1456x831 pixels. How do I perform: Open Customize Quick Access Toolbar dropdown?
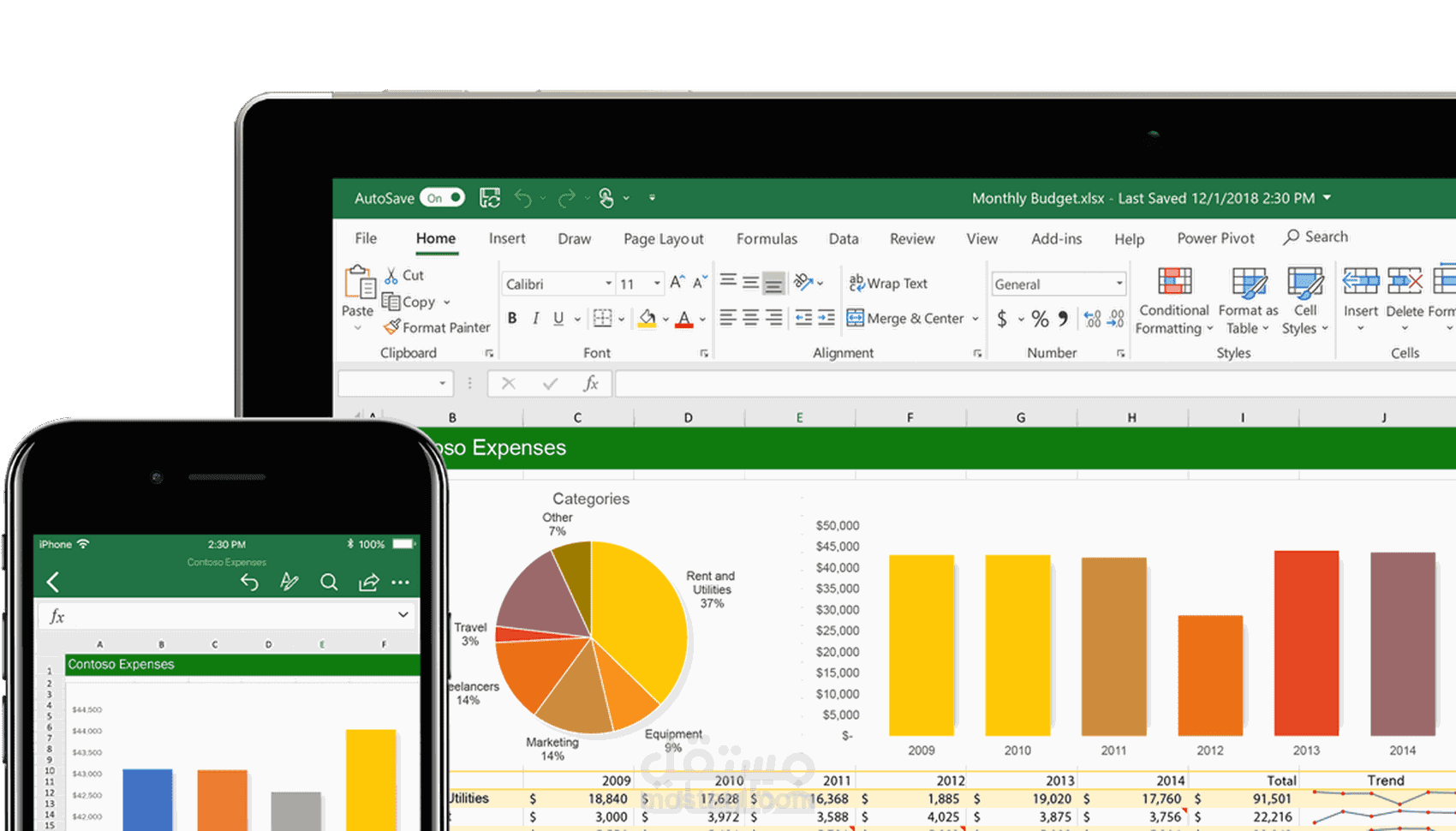[x=653, y=198]
